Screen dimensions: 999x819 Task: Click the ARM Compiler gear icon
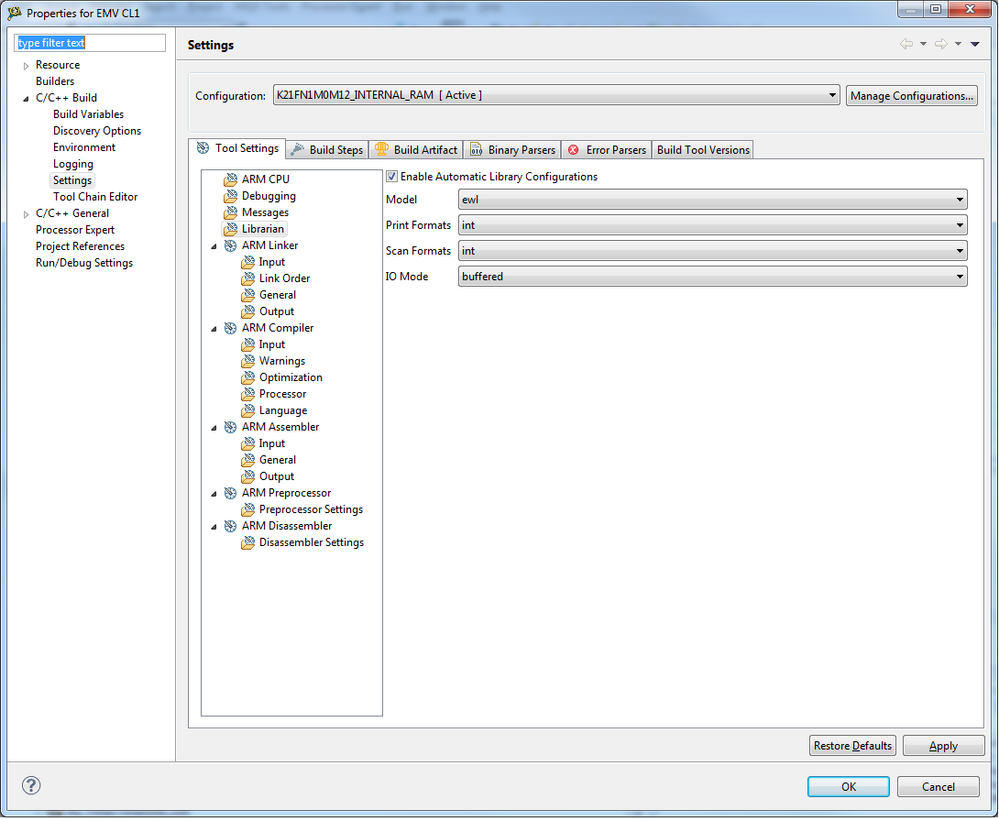tap(231, 328)
